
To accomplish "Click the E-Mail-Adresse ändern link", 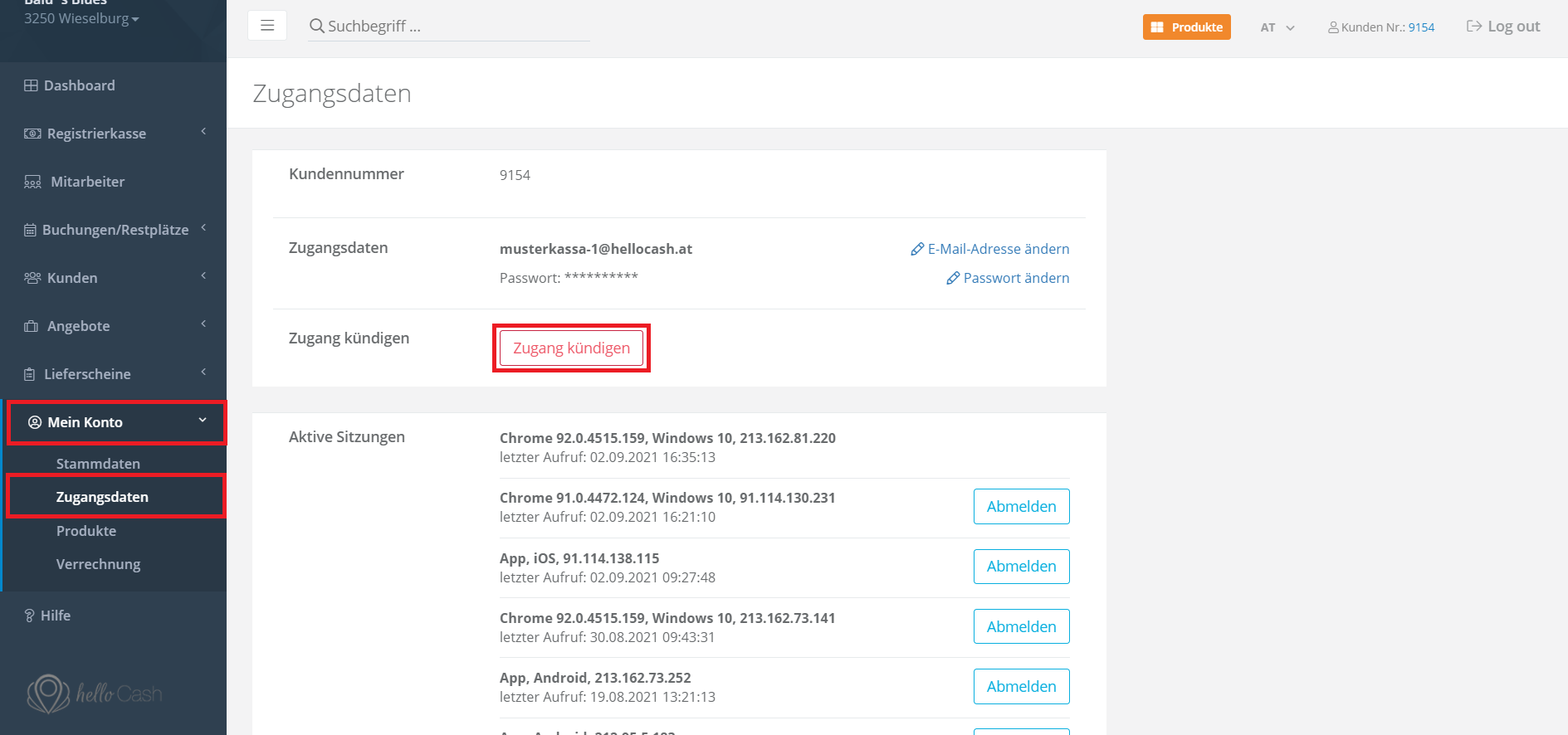I will click(999, 249).
